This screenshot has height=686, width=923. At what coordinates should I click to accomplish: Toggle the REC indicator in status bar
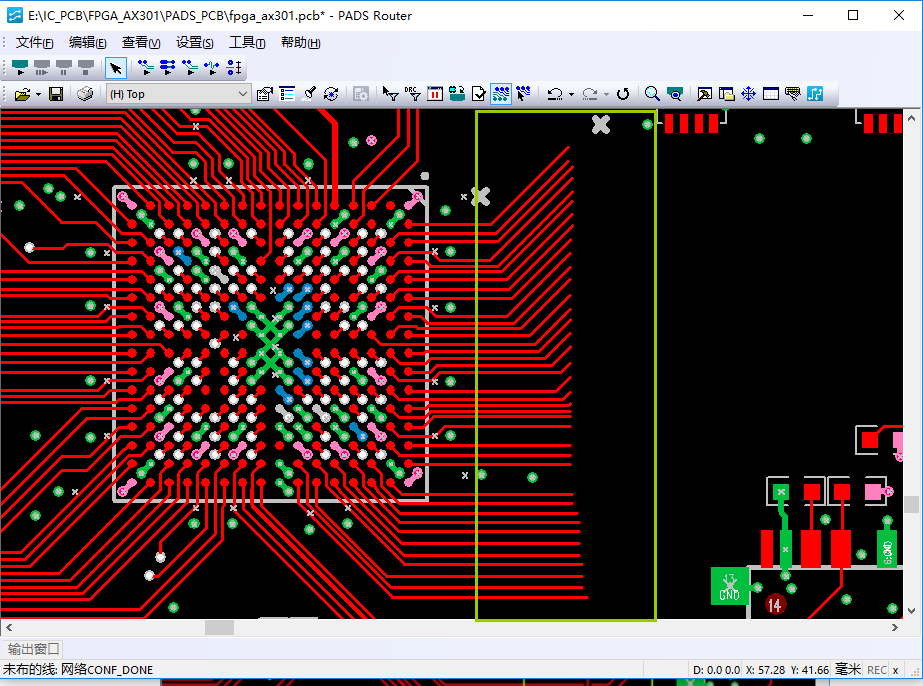point(877,669)
